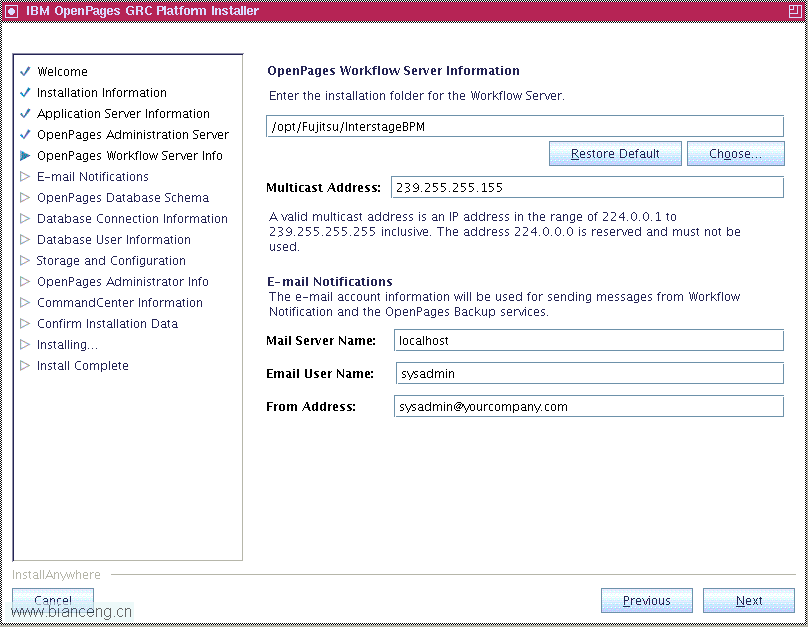This screenshot has height=627, width=808.
Task: Select the Database User Information step label
Action: coord(114,240)
